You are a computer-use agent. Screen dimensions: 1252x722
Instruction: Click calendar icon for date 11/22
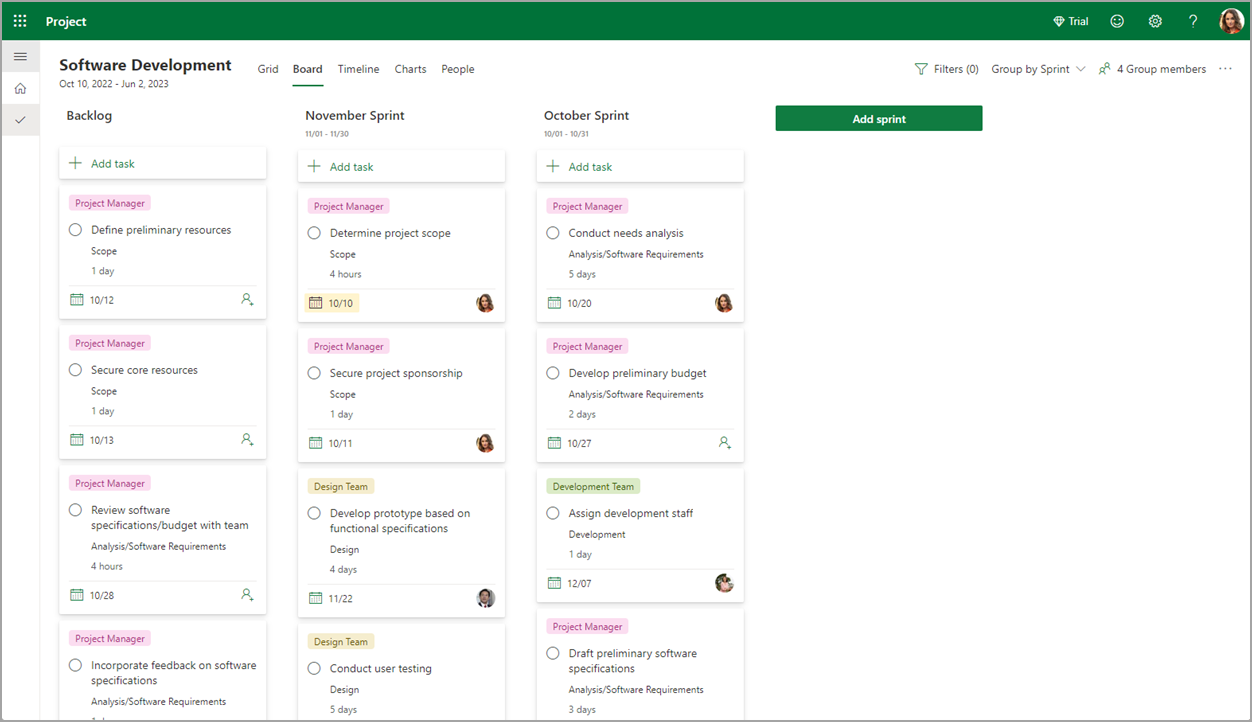[316, 598]
